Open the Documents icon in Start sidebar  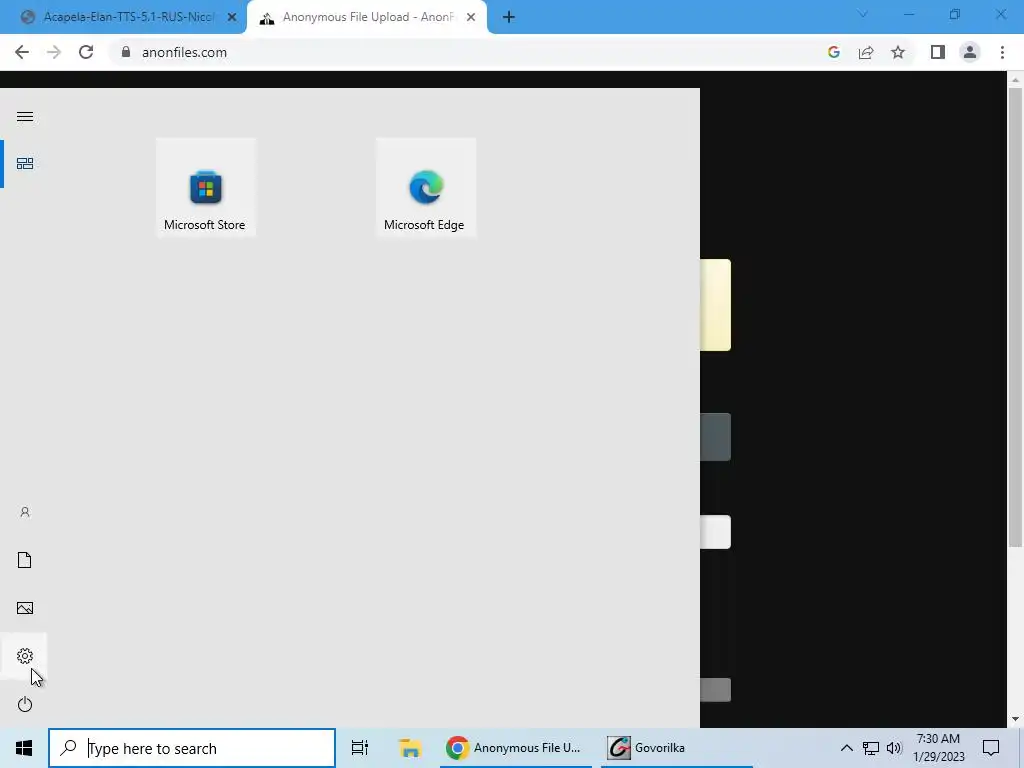[x=25, y=560]
